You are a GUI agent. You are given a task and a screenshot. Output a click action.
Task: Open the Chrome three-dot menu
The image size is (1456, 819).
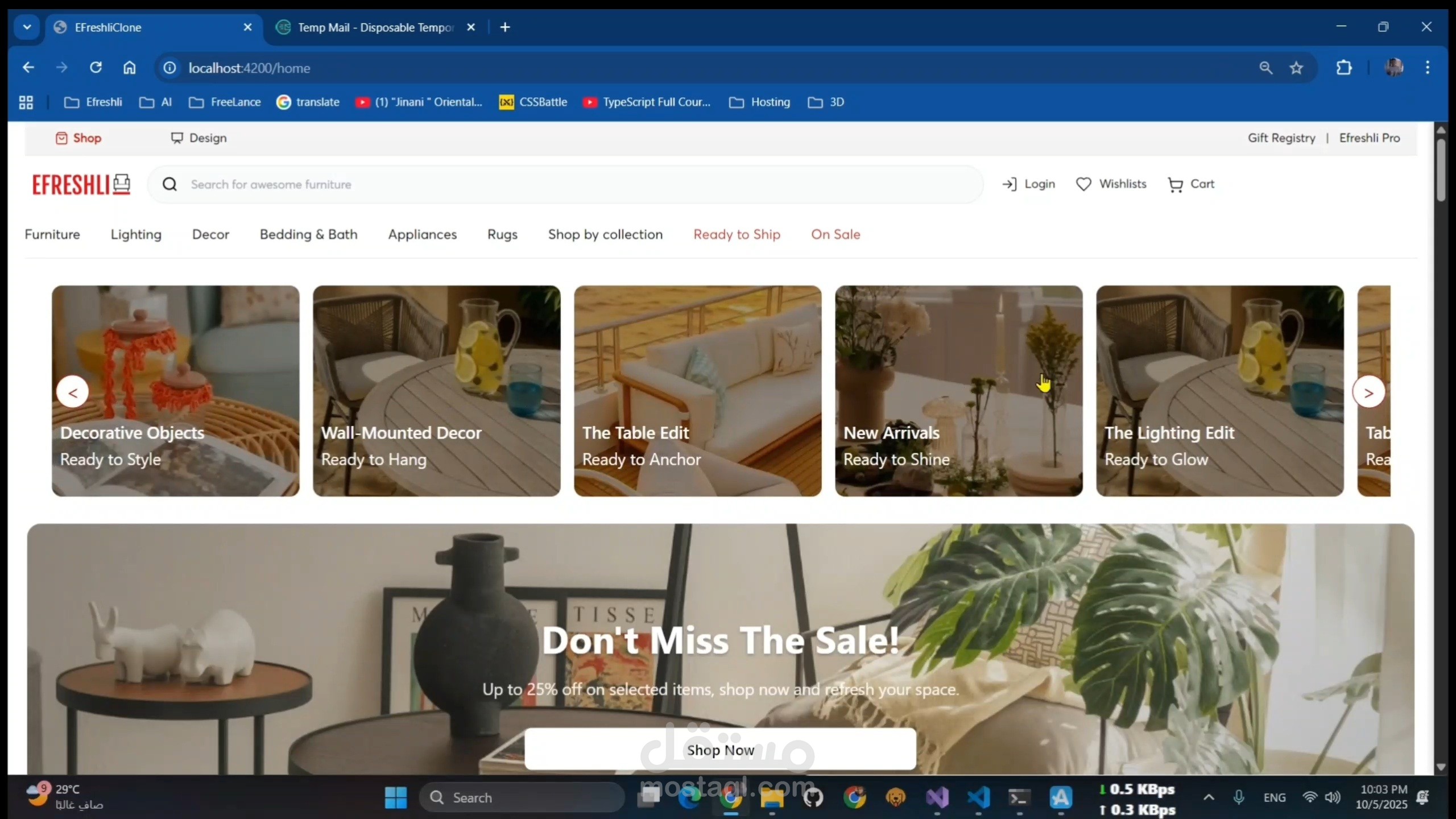click(1428, 68)
